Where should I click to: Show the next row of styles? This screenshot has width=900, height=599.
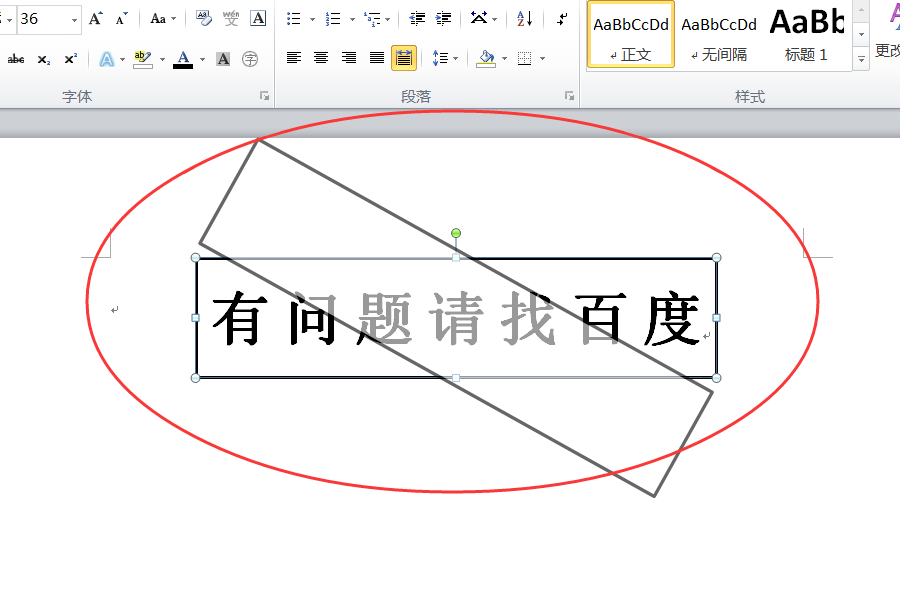861,34
